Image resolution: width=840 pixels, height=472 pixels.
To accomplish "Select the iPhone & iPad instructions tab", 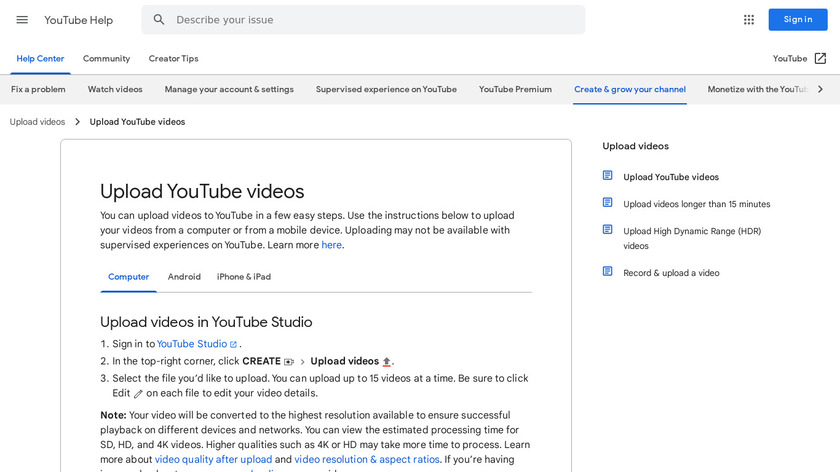I will (244, 277).
